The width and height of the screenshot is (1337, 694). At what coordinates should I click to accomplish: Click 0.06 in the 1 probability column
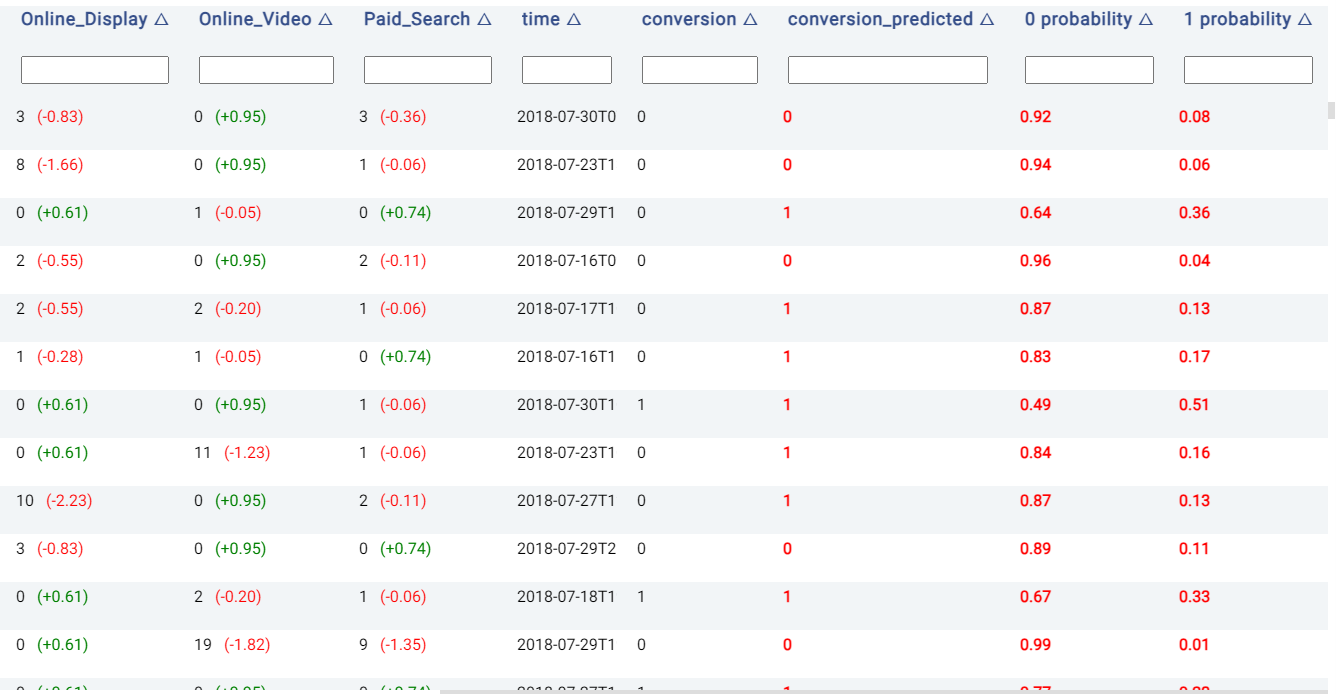tap(1195, 165)
